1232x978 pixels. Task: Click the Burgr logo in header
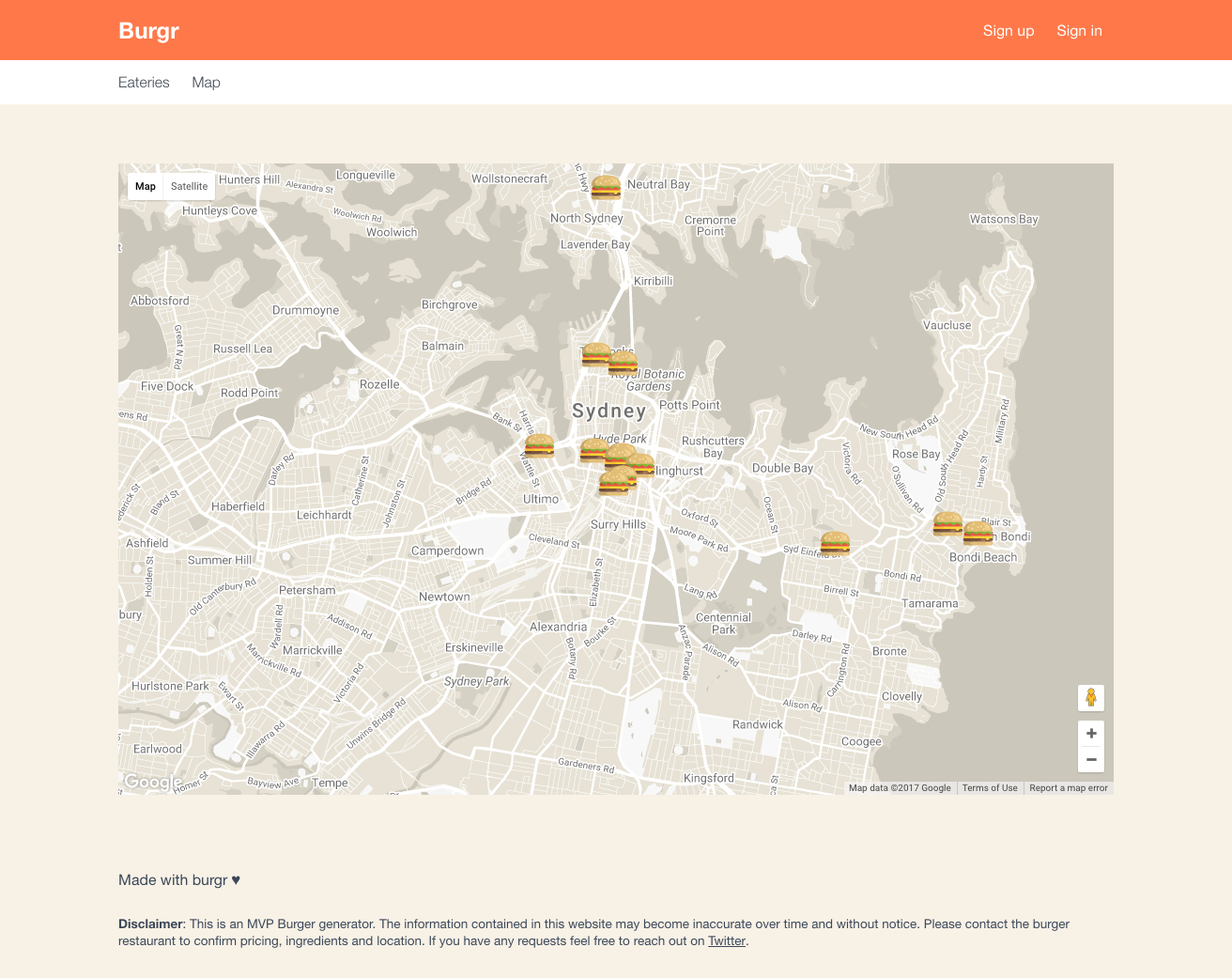(x=148, y=31)
